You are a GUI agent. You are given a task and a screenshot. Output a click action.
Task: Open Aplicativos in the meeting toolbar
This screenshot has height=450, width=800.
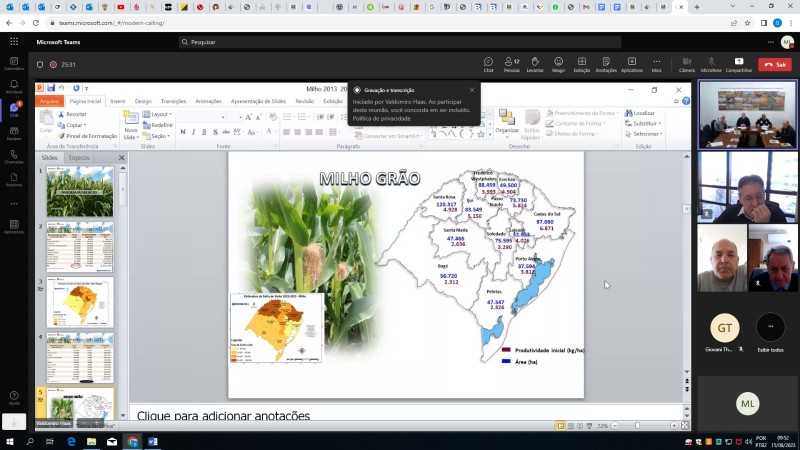click(x=632, y=64)
